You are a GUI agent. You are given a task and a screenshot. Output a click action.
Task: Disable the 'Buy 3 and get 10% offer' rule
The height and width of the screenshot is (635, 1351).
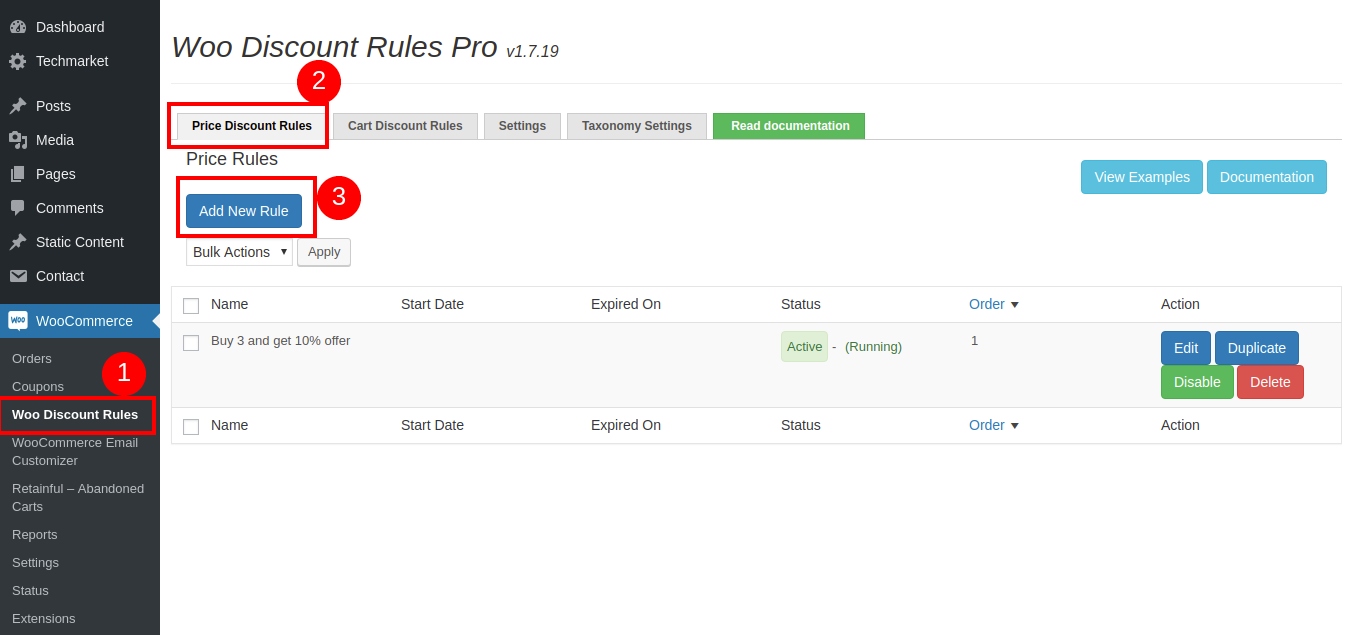tap(1197, 382)
